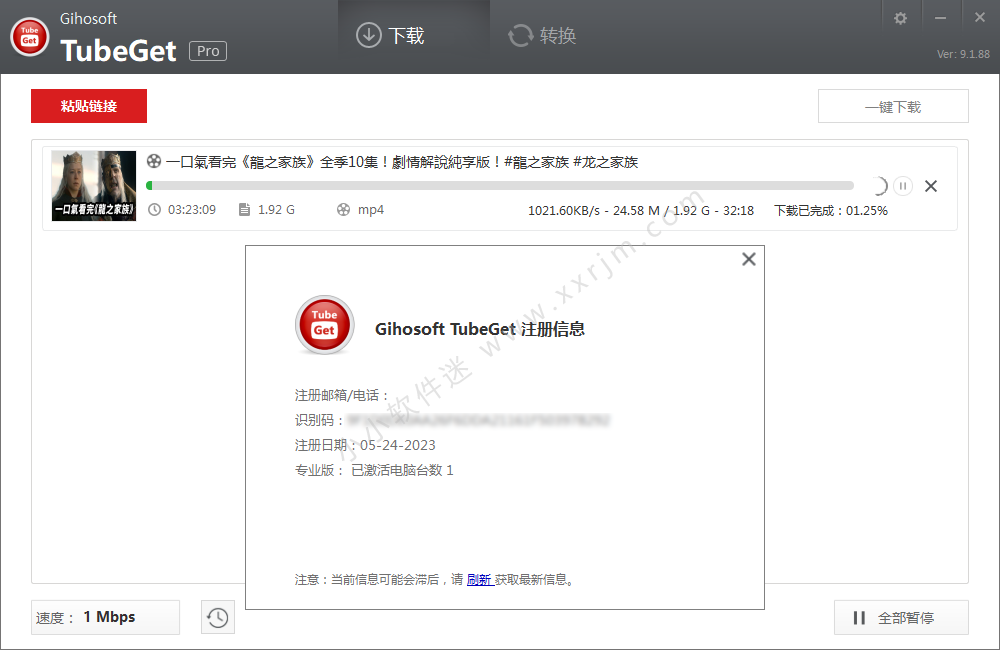Open the 速度 1 Mbps speed selector
The height and width of the screenshot is (650, 1000).
pyautogui.click(x=105, y=617)
